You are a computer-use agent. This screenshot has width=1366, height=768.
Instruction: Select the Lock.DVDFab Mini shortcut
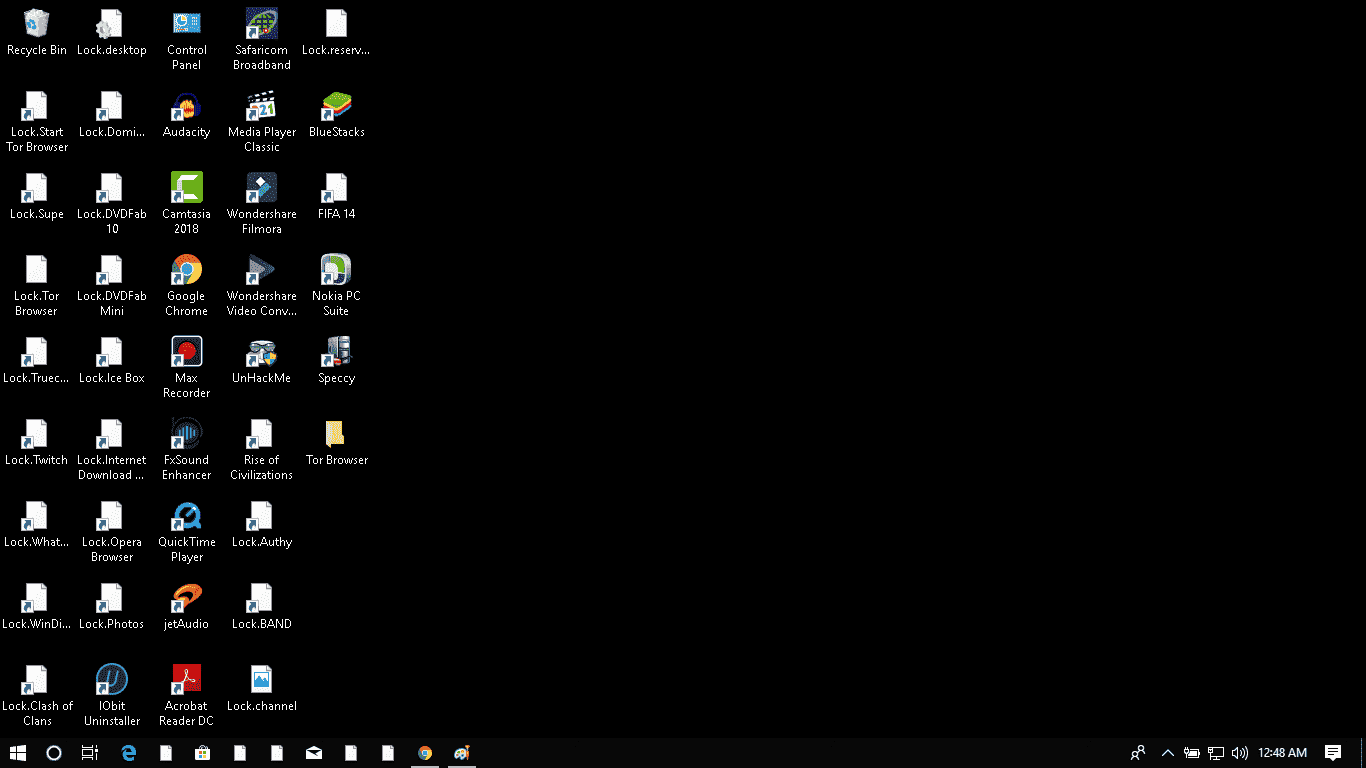(x=112, y=286)
